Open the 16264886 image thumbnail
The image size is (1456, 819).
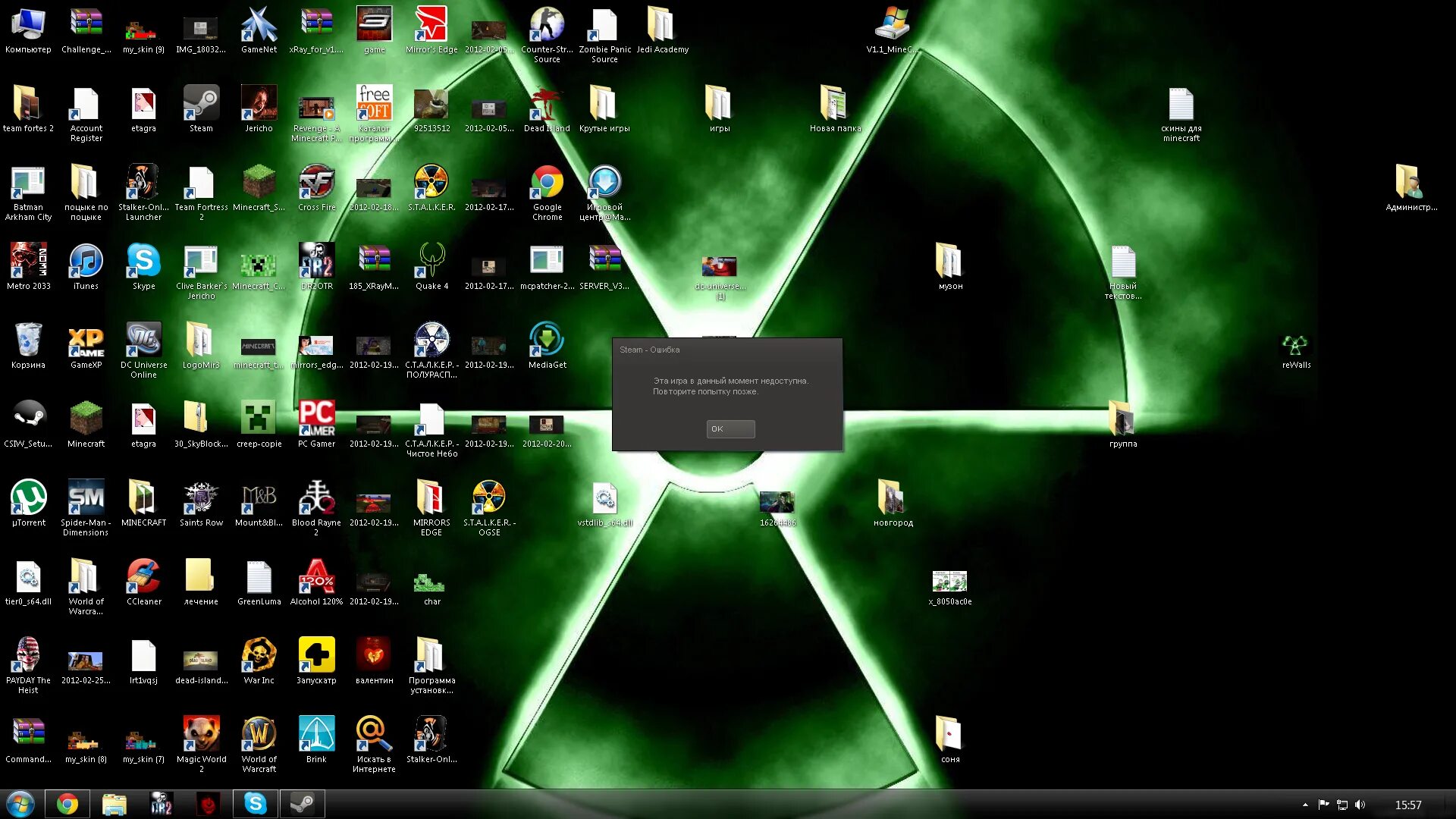pyautogui.click(x=777, y=502)
